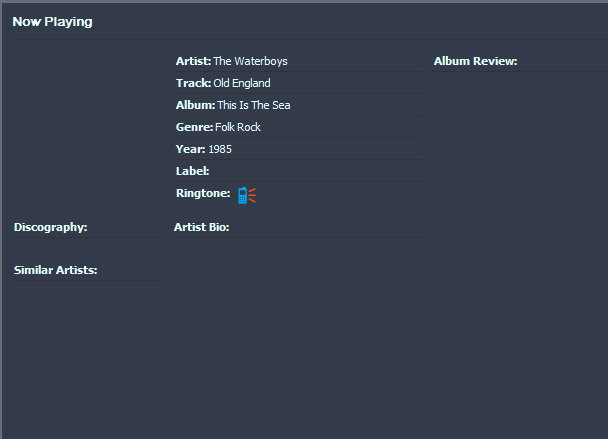Click the Album field label
The width and height of the screenshot is (608, 439).
(195, 105)
